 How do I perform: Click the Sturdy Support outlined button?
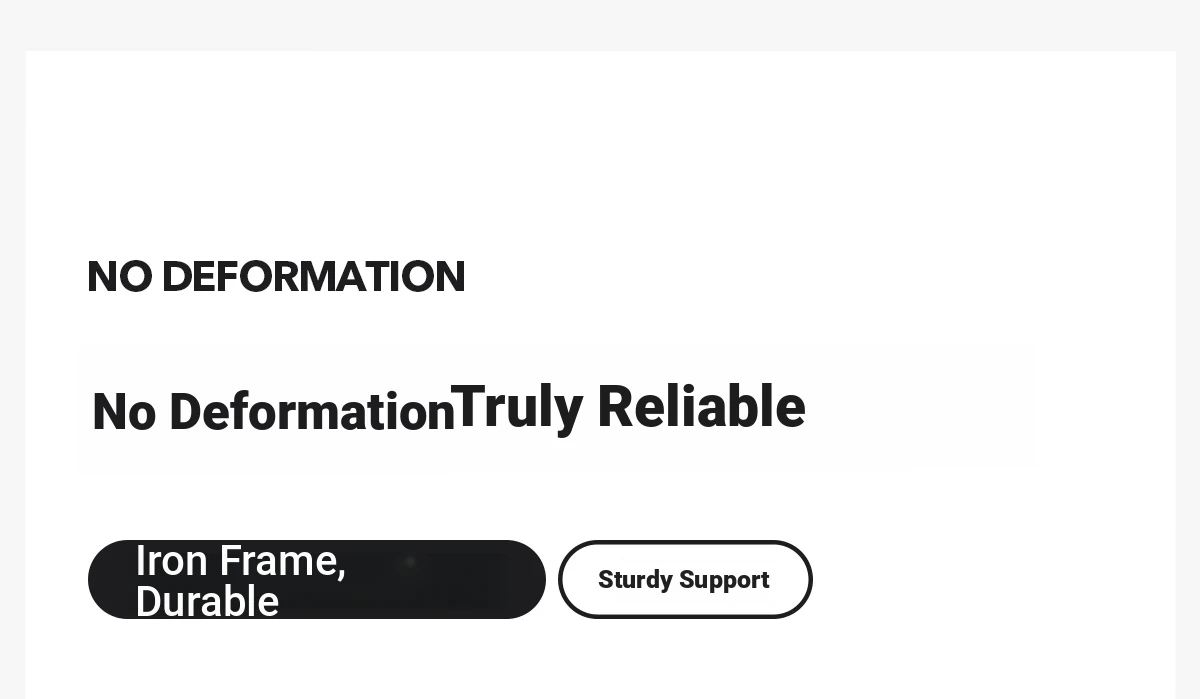[x=685, y=580]
